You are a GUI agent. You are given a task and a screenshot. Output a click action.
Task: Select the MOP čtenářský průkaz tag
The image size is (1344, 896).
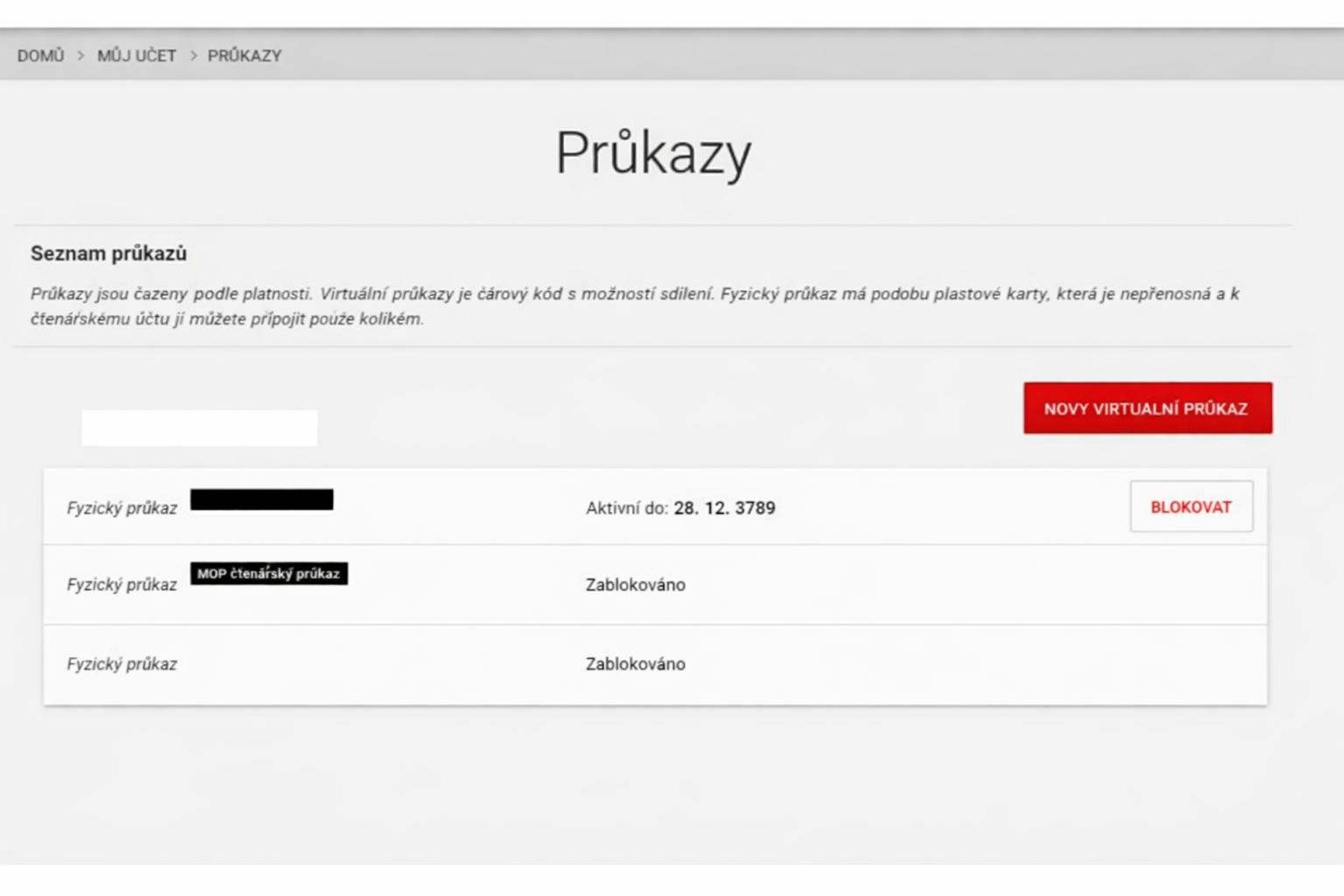(269, 574)
